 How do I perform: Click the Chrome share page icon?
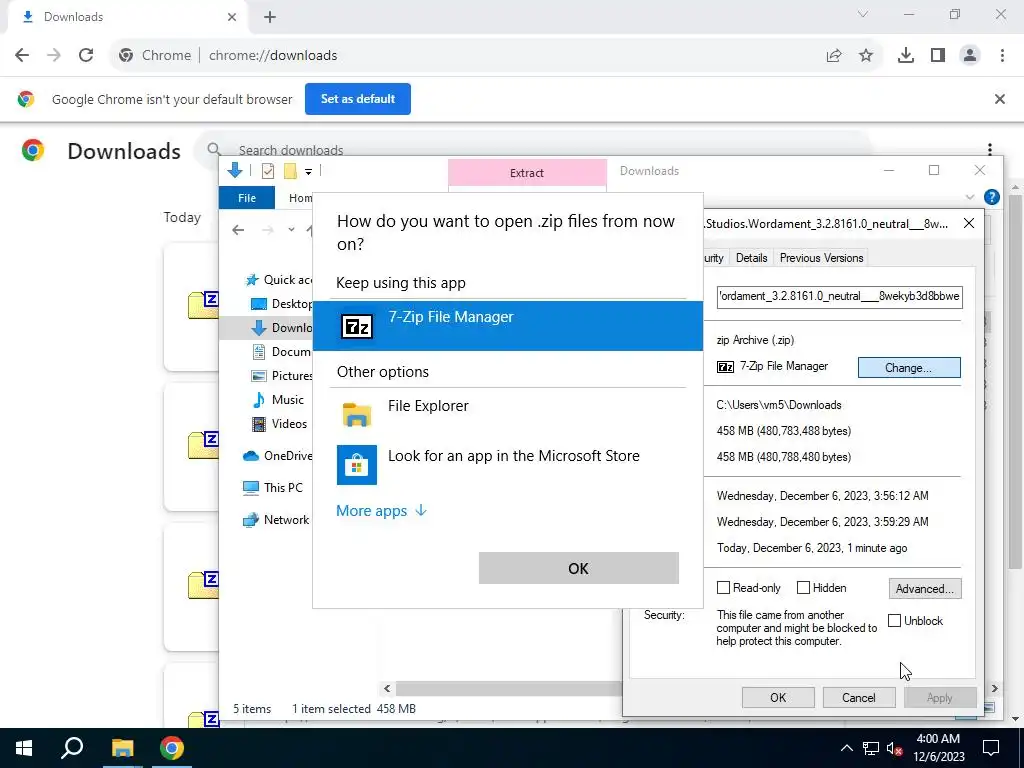pos(834,56)
